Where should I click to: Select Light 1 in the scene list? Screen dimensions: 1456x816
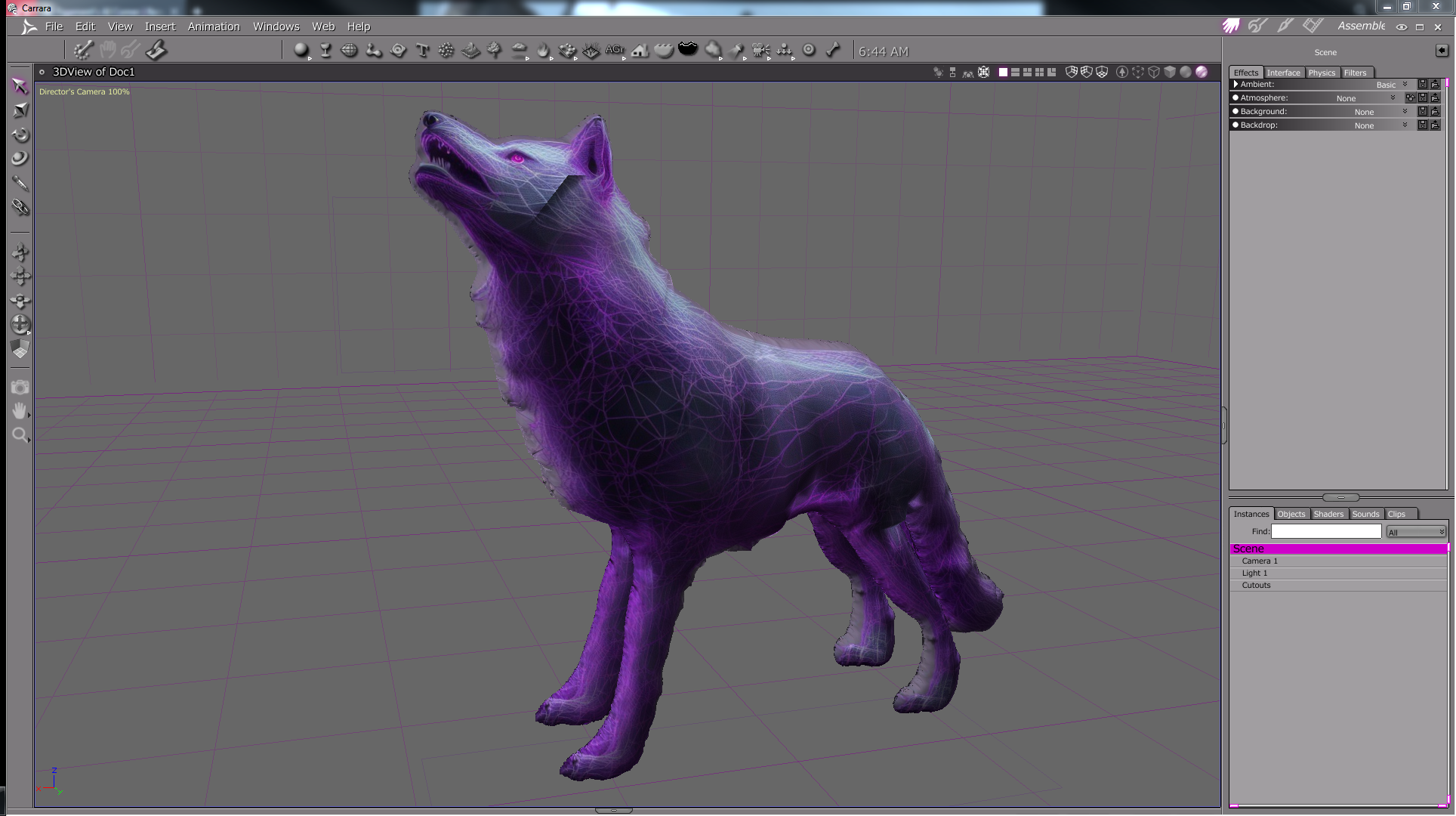[x=1254, y=573]
